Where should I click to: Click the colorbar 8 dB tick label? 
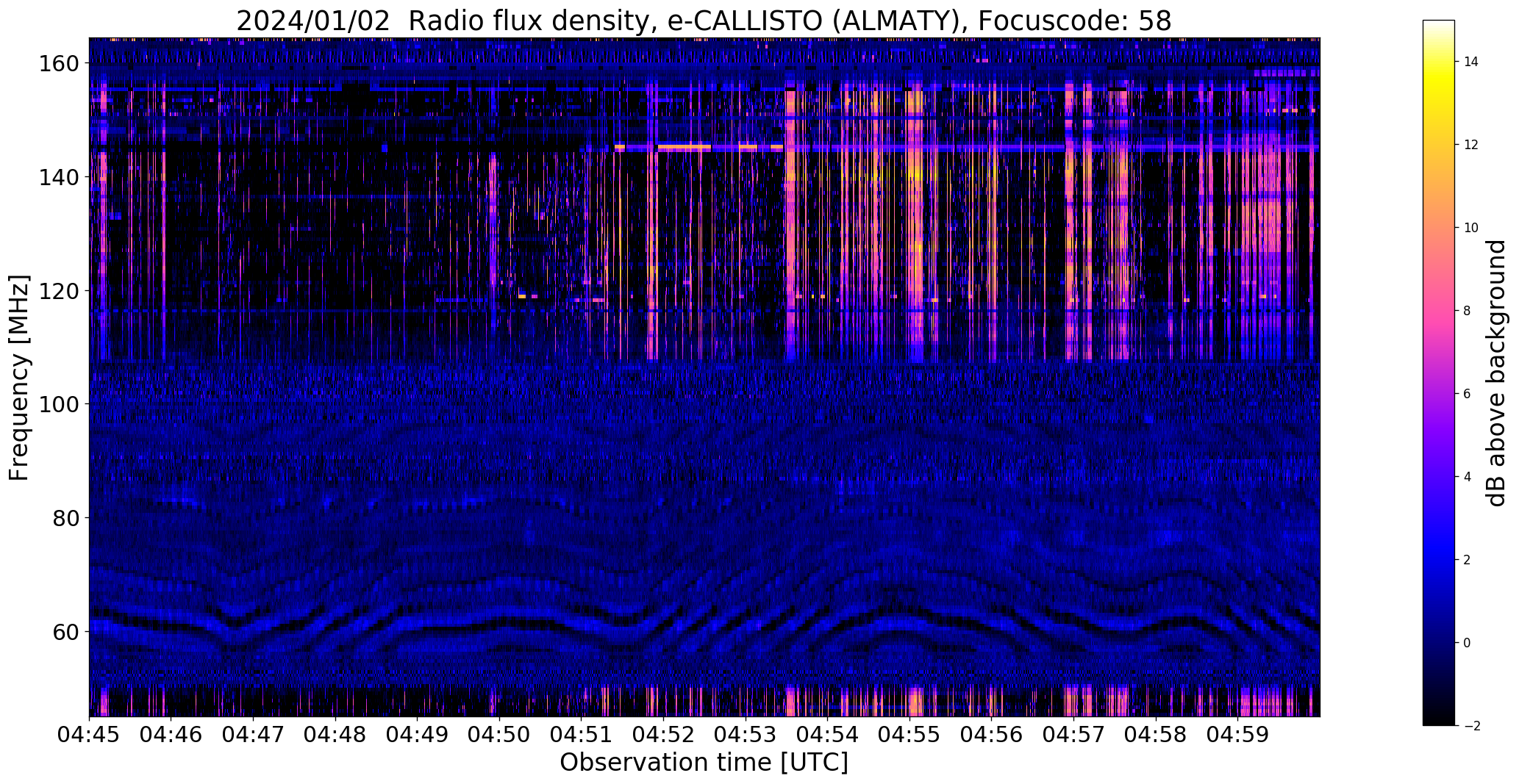tap(1467, 311)
